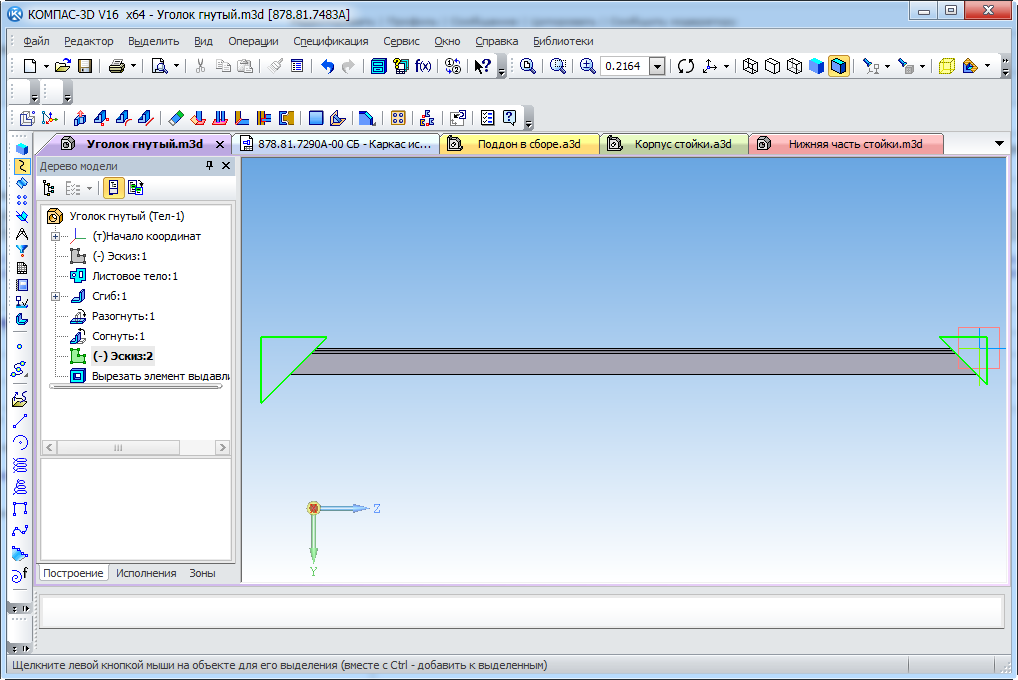The height and width of the screenshot is (680, 1018).
Task: Open the zoom scale dropdown
Action: 657,66
